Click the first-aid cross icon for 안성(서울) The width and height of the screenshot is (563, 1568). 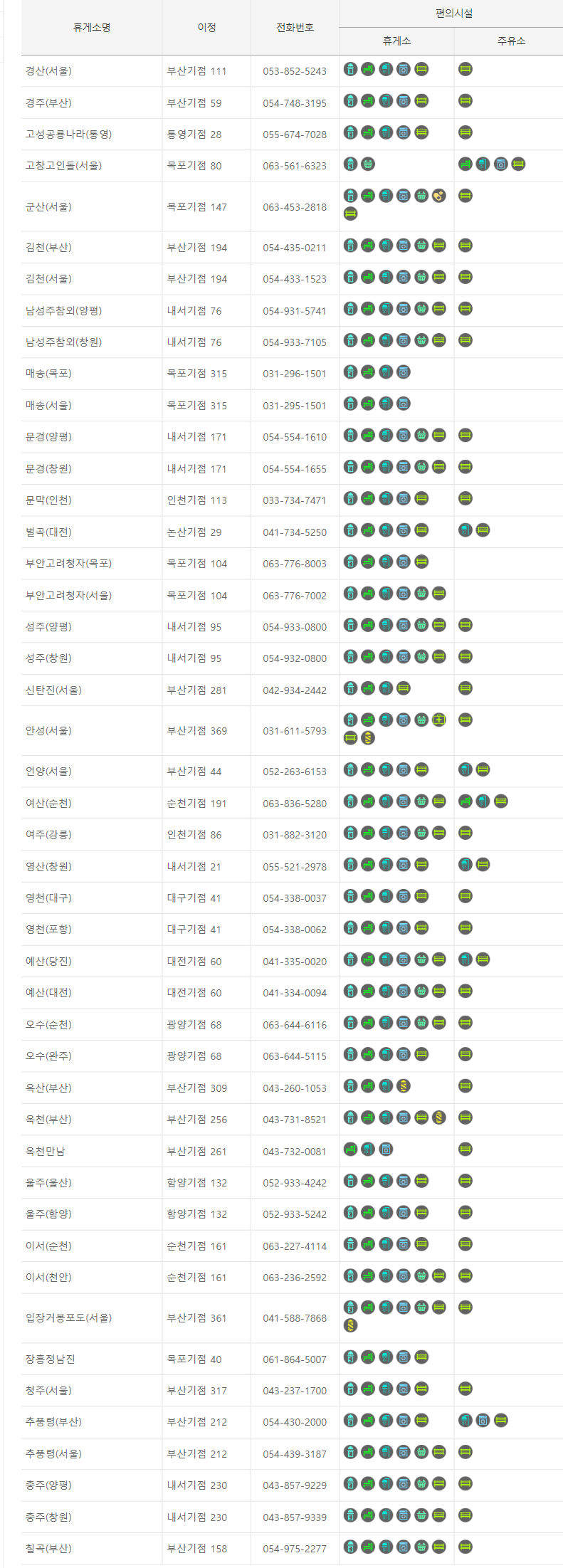point(439,720)
